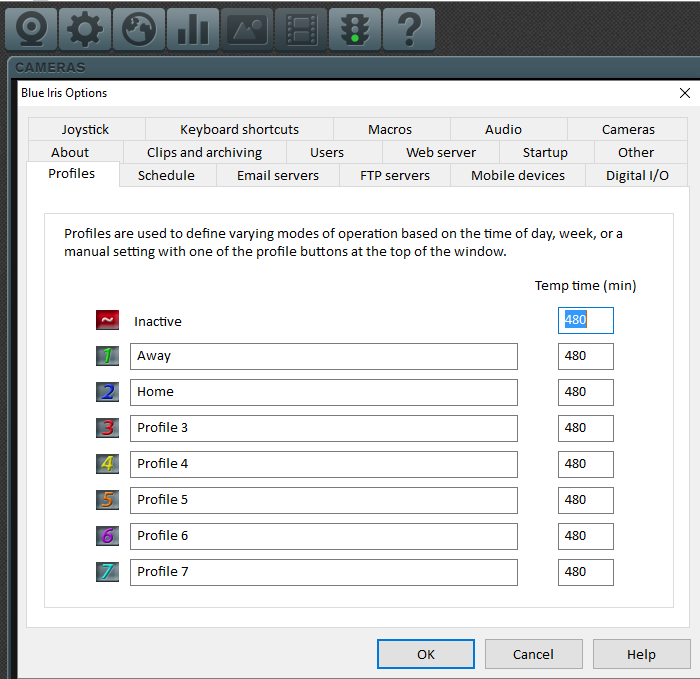Click the Profile 5 temp time field
The image size is (700, 679).
pos(586,500)
